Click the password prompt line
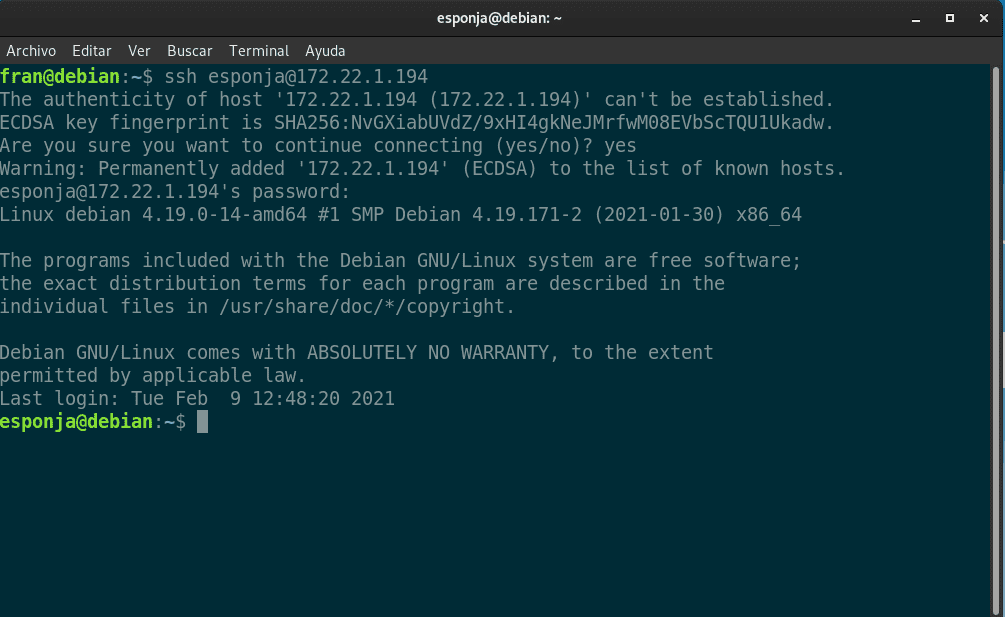 coord(175,192)
